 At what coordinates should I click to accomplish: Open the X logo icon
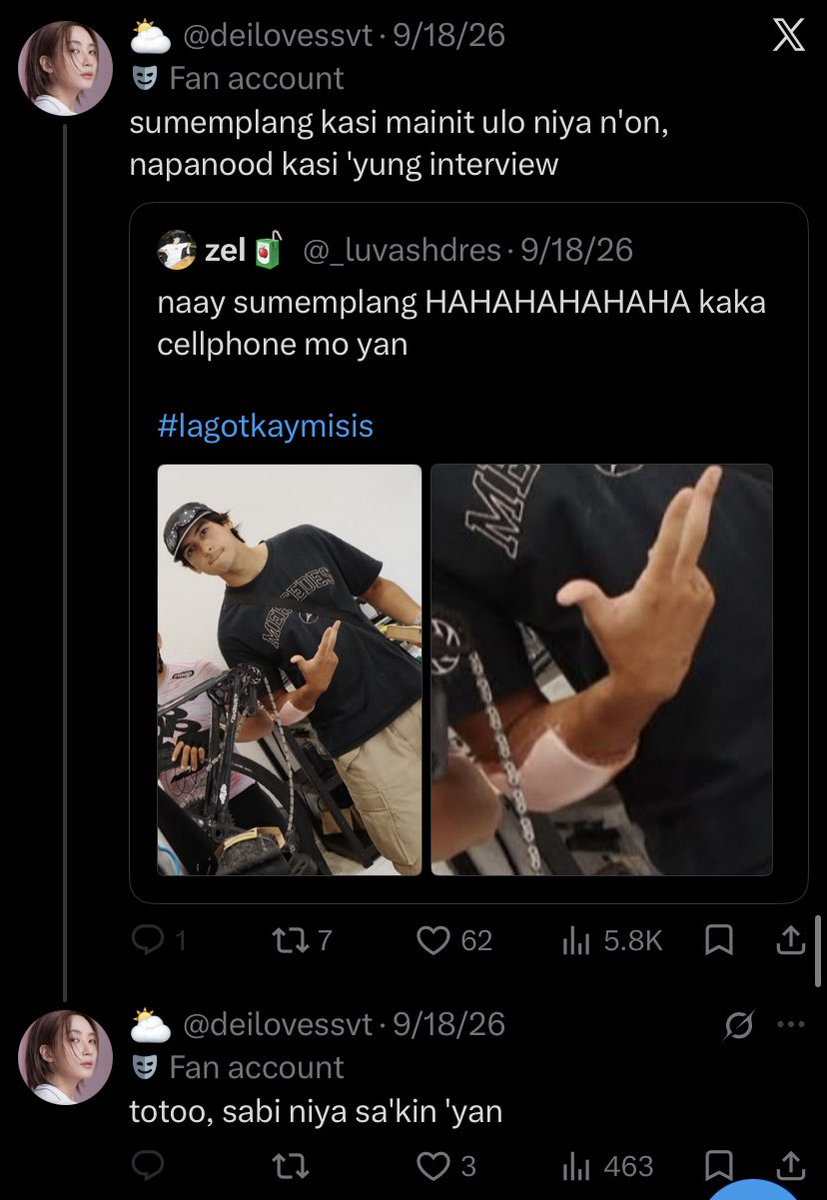[789, 36]
